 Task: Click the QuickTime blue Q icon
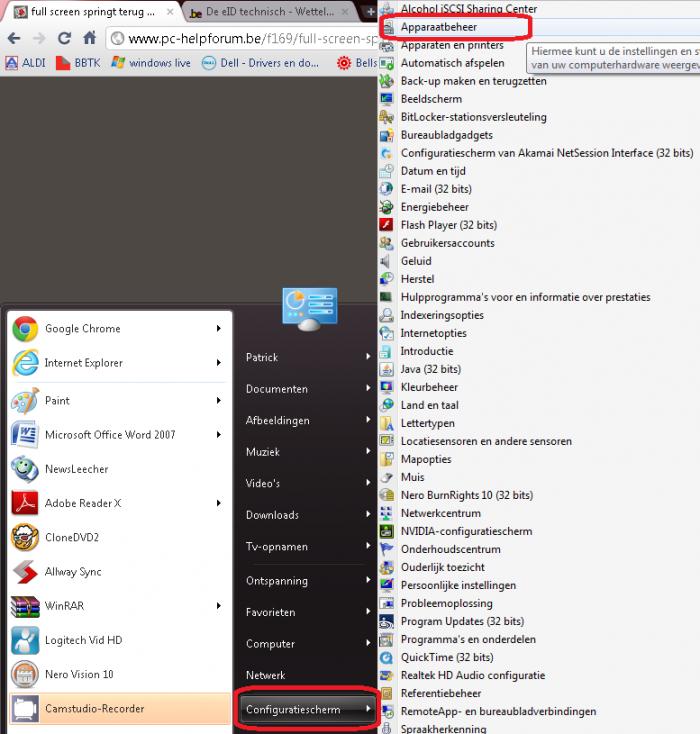386,657
